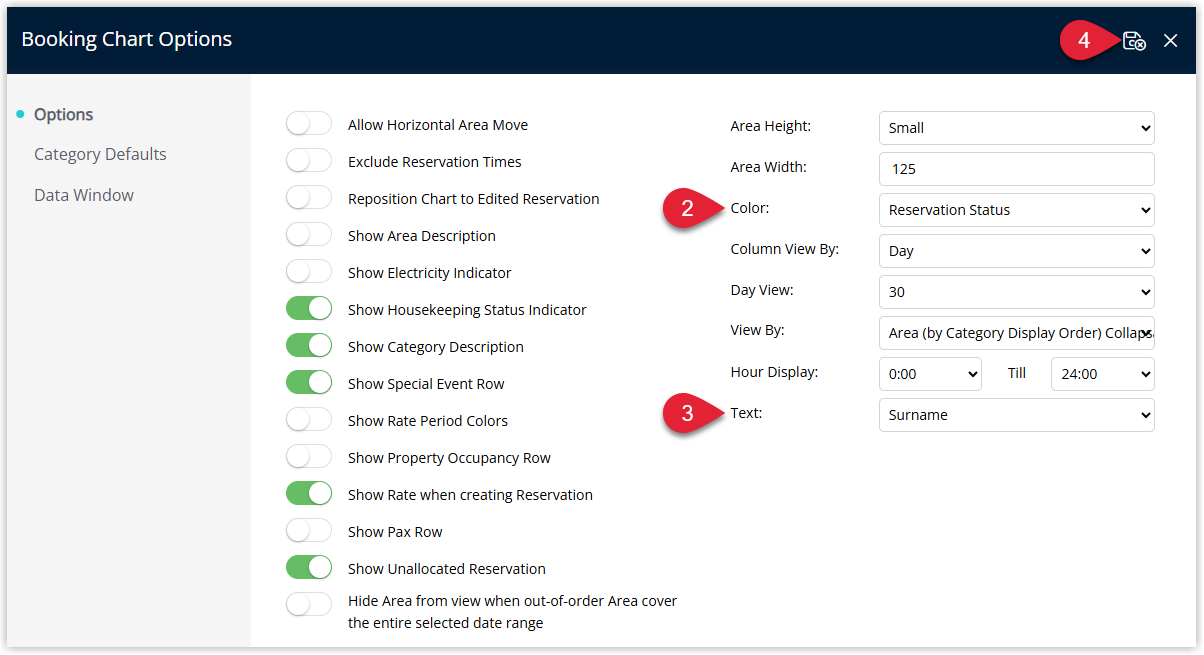Open the Area Height dropdown
The image size is (1204, 655).
tap(1016, 128)
